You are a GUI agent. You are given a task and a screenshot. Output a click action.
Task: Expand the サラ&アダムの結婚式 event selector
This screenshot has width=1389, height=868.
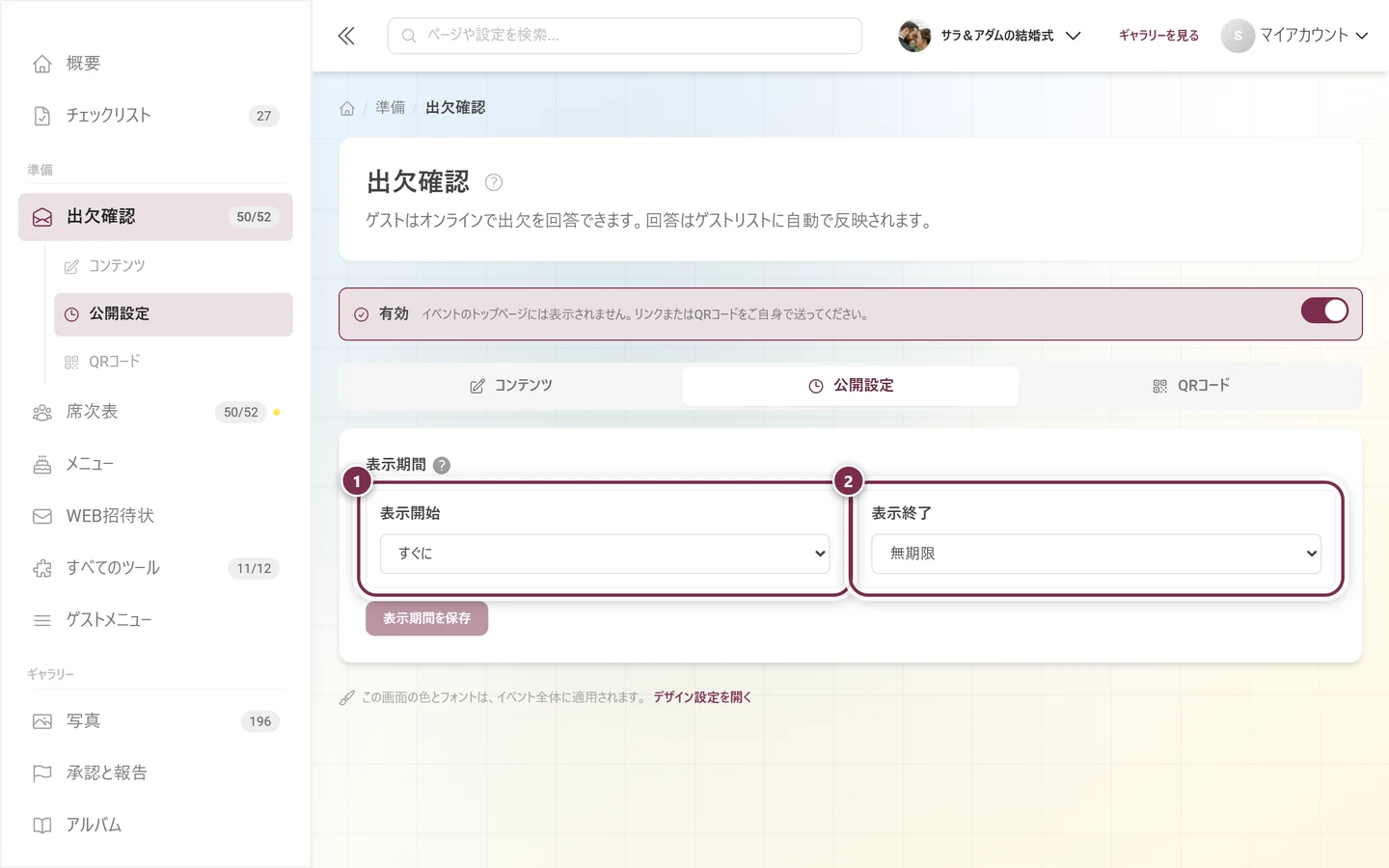[x=990, y=36]
